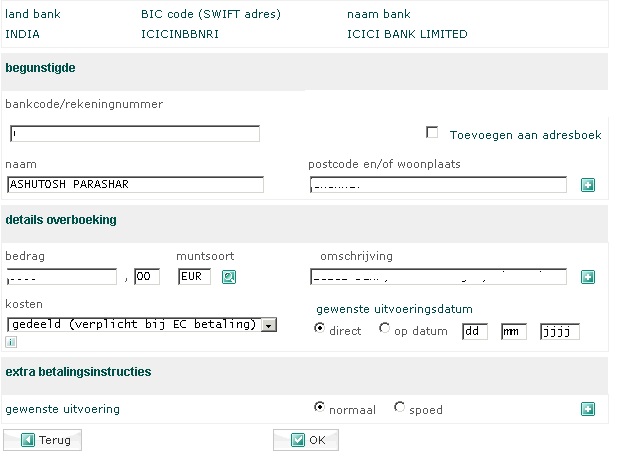
Task: Choose the spoed execution option
Action: click(400, 408)
